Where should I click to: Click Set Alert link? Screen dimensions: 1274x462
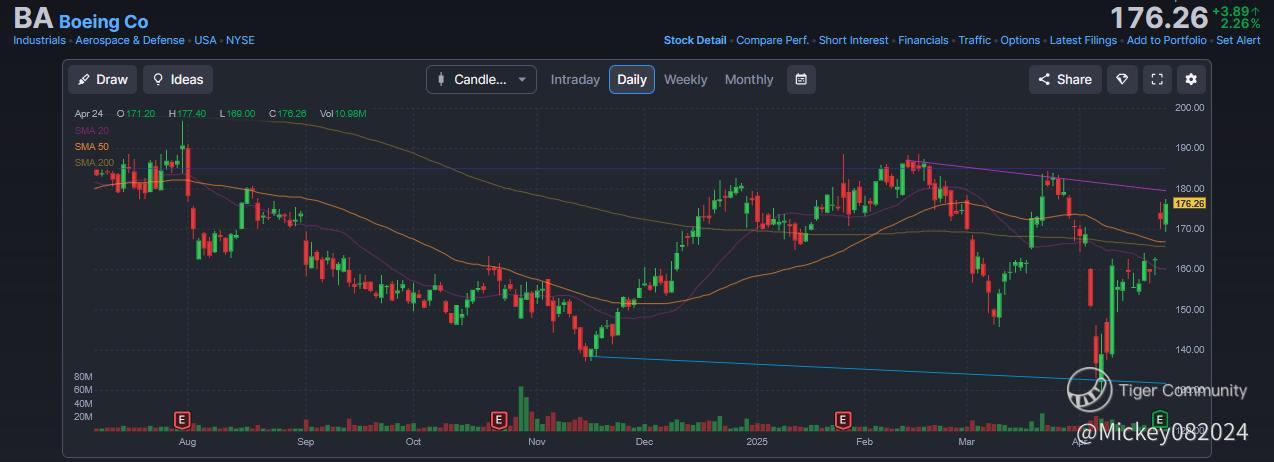(x=1238, y=40)
